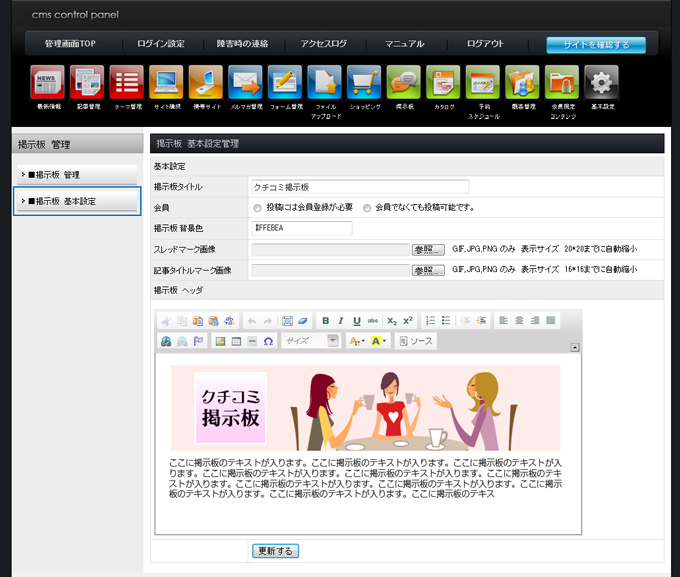Select 投稿には会員登録が必要 radio option
Image resolution: width=680 pixels, height=577 pixels.
[x=258, y=208]
